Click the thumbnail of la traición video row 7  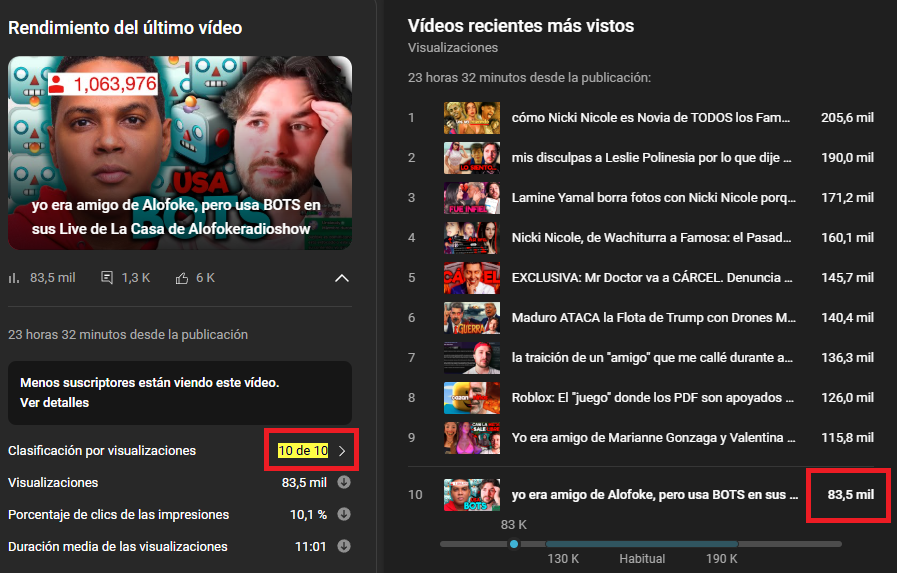point(472,358)
